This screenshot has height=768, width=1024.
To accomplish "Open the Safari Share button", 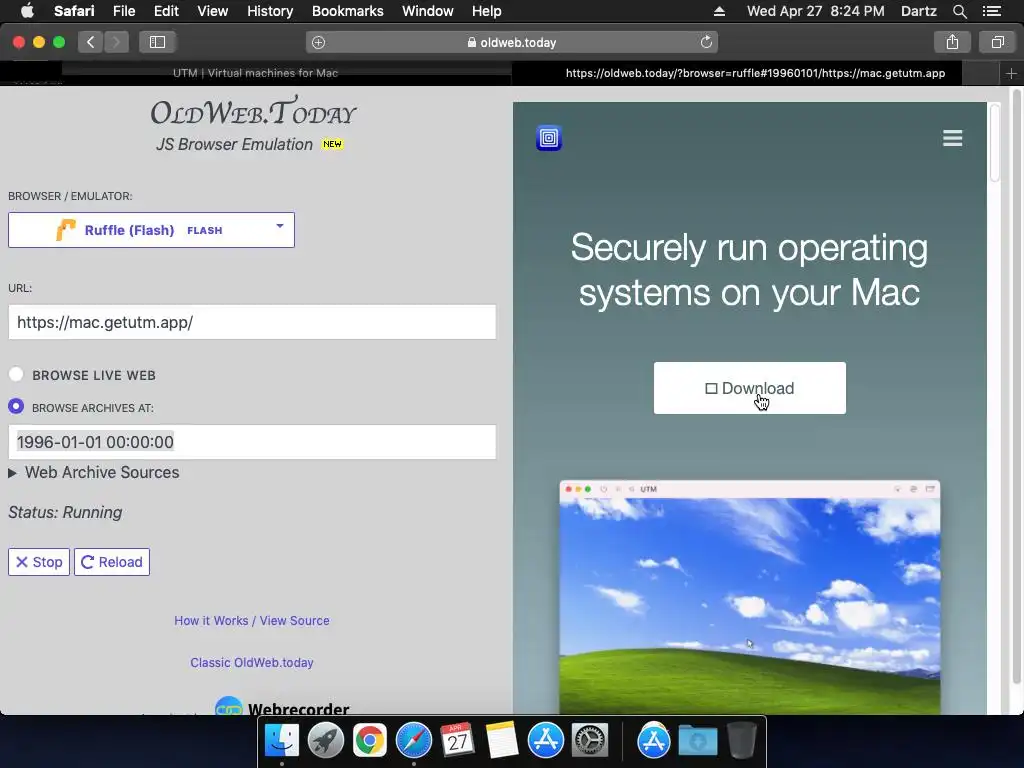I will 952,42.
